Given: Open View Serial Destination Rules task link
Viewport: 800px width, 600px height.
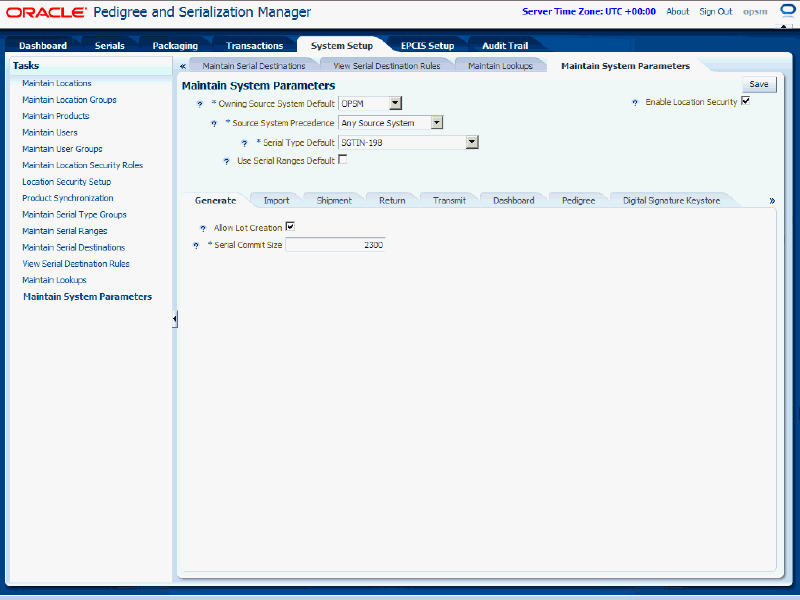Looking at the screenshot, I should 76,264.
